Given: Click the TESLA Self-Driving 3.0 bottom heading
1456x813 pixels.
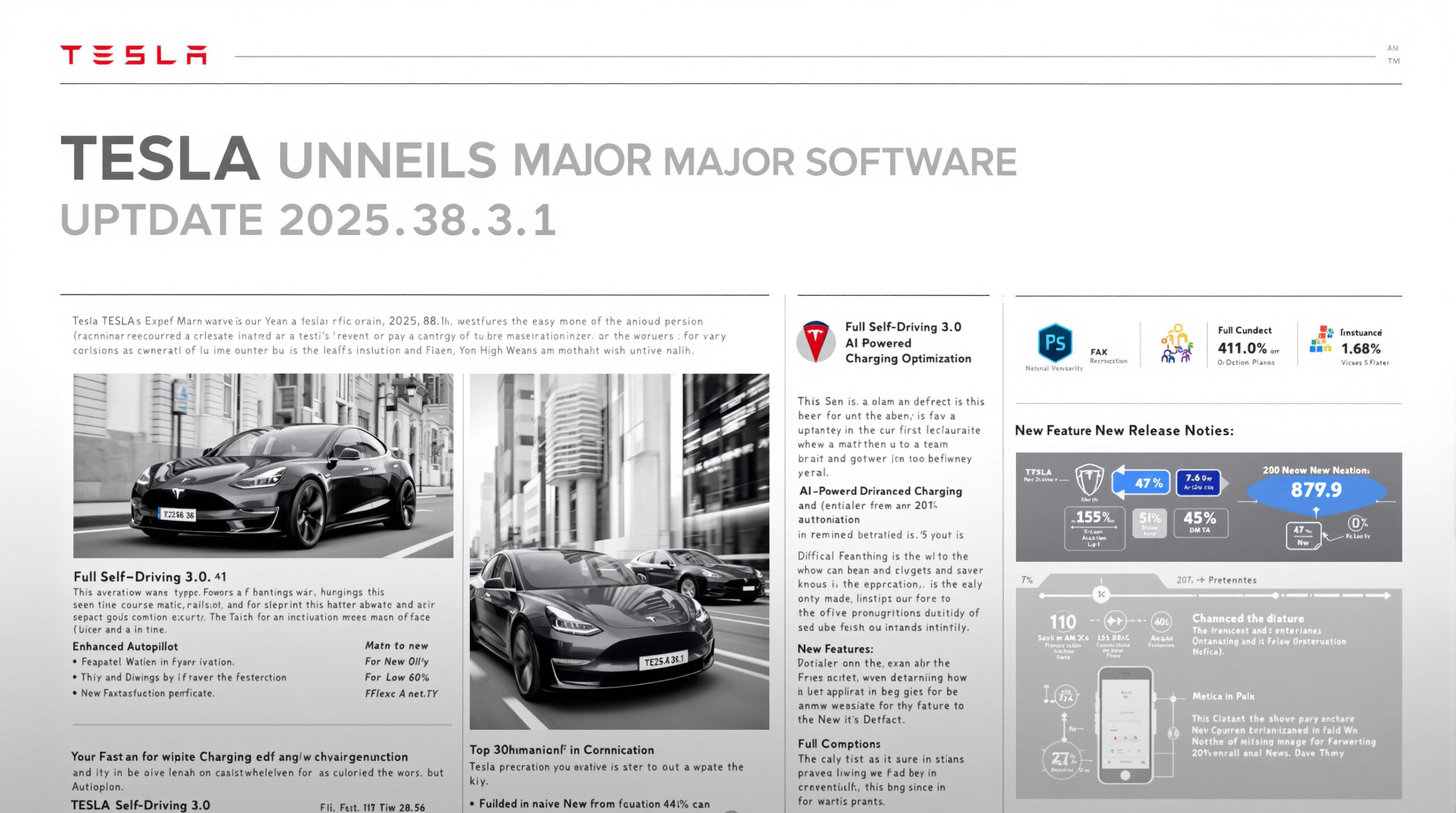Looking at the screenshot, I should [x=140, y=805].
